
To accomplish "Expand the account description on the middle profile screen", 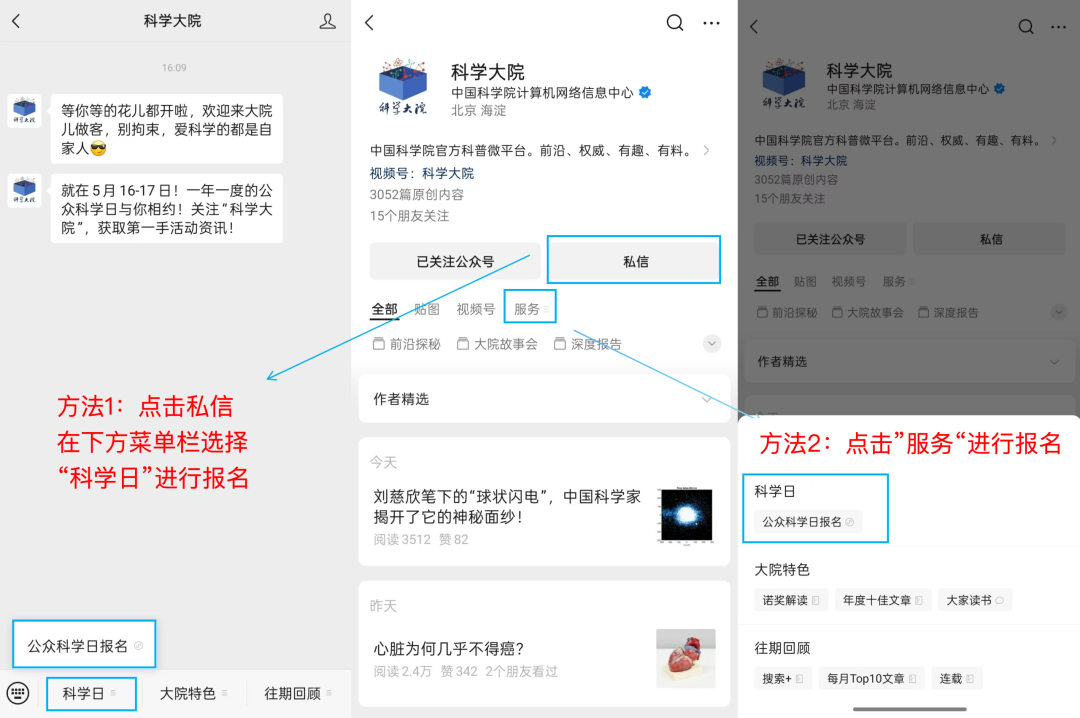I will [x=707, y=150].
